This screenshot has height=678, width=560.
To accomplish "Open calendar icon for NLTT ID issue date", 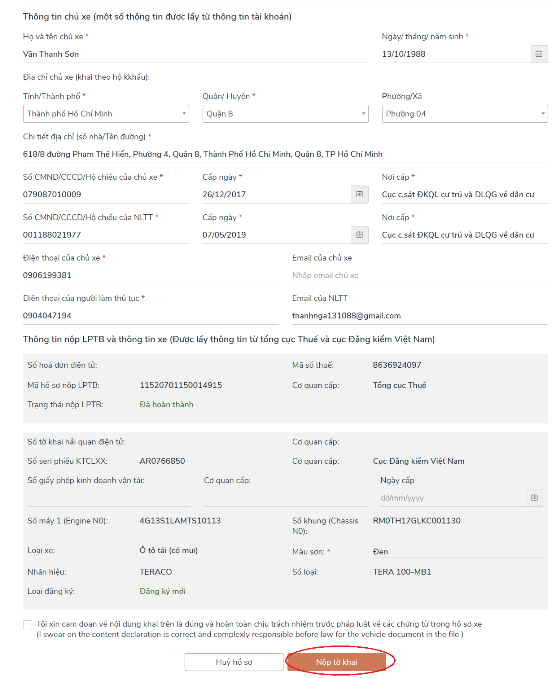I will (359, 235).
